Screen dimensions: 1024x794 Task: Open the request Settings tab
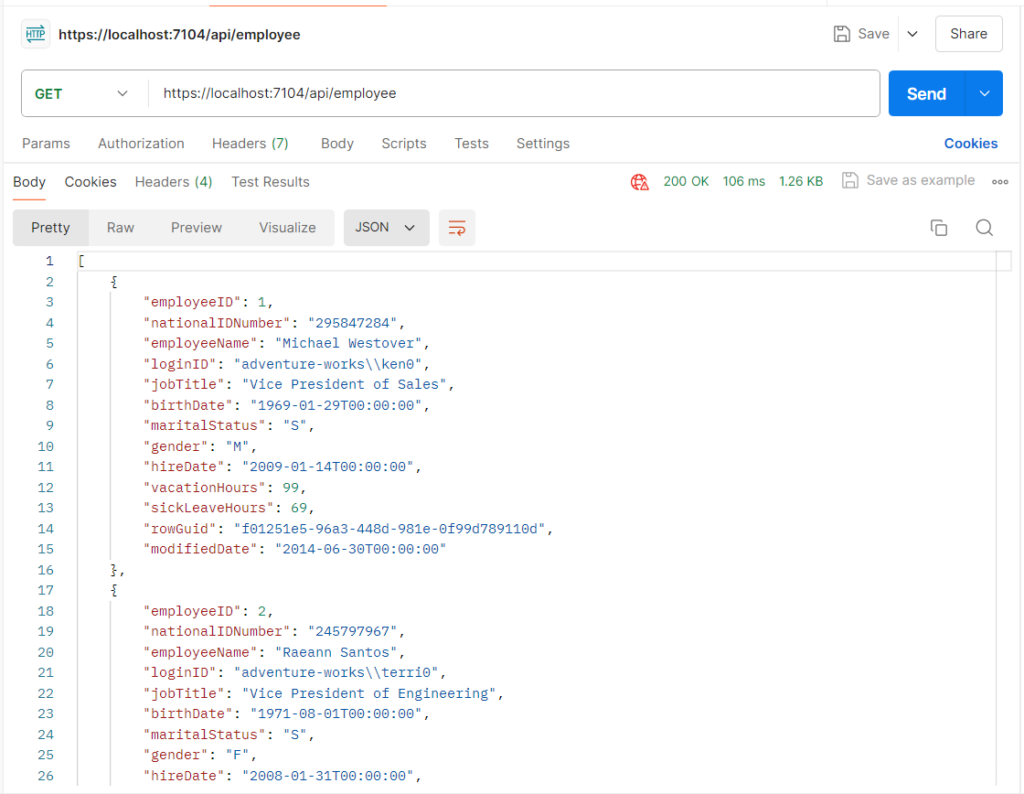(x=543, y=143)
